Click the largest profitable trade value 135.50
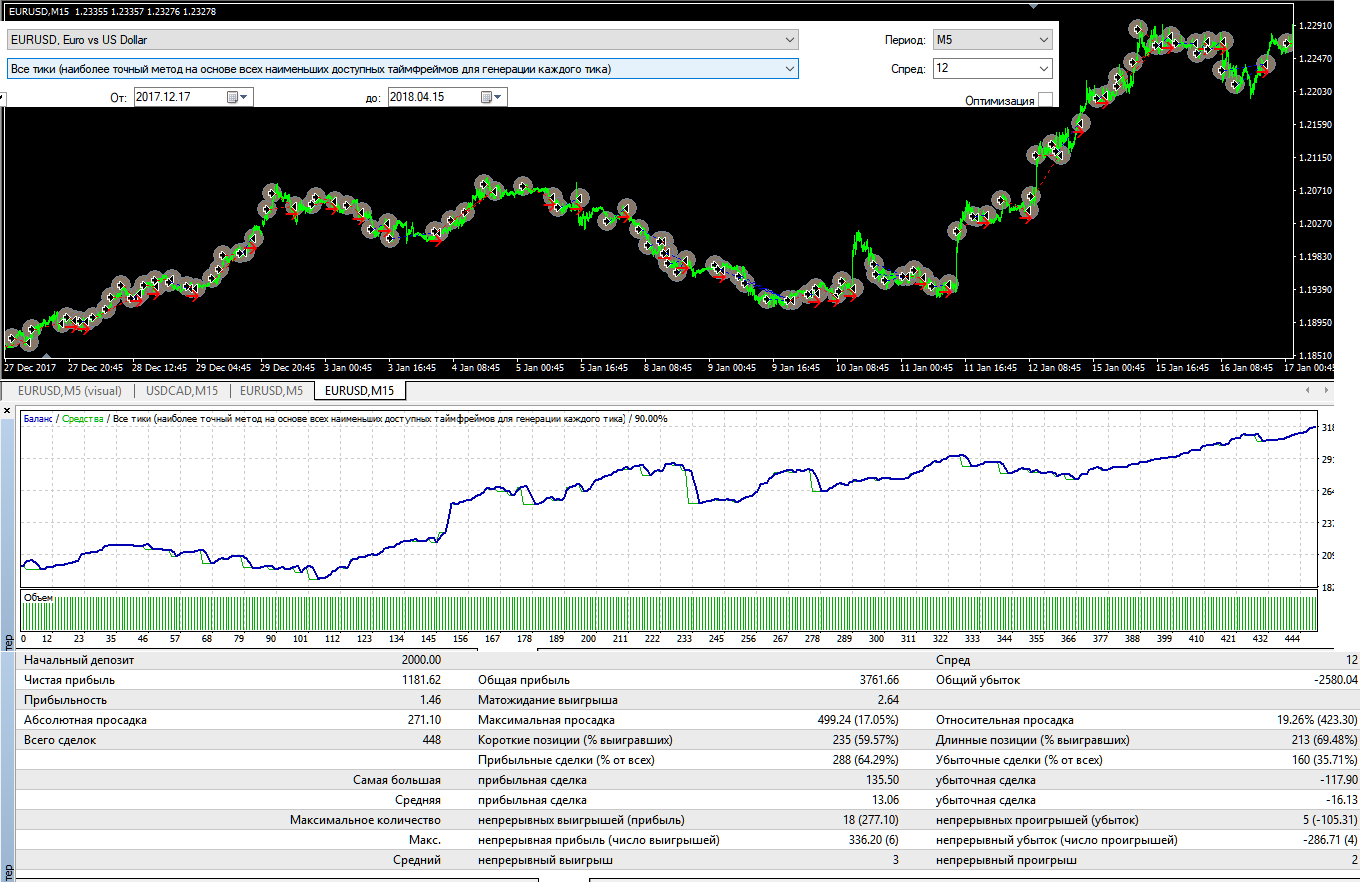The height and width of the screenshot is (882, 1360). pos(882,780)
